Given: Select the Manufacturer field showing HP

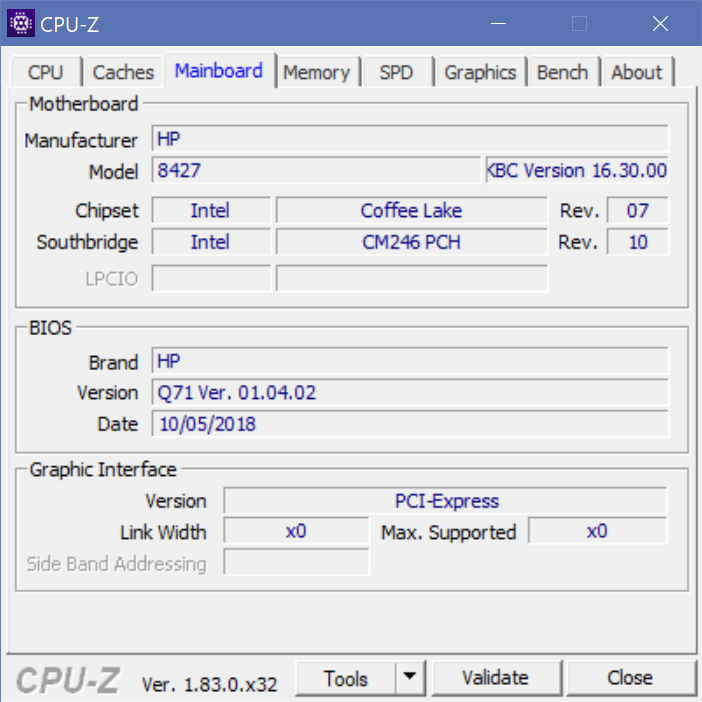Looking at the screenshot, I should (x=410, y=139).
